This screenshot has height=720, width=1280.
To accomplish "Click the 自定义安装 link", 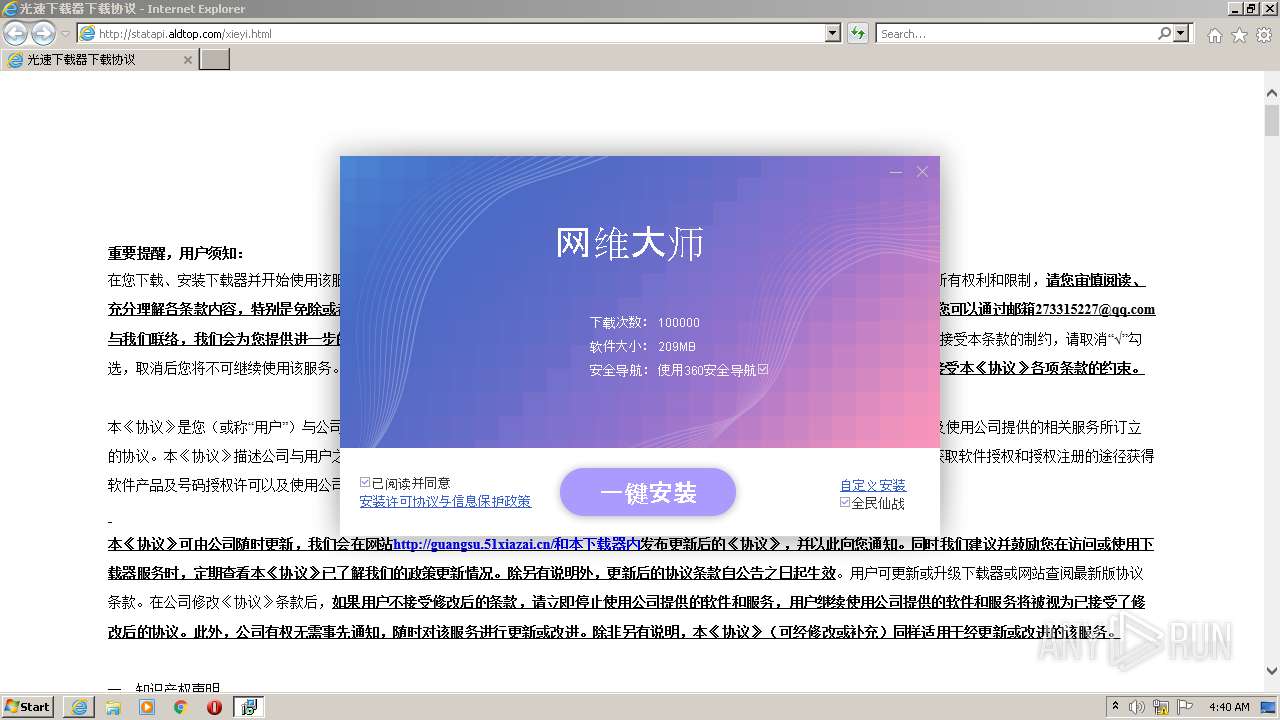I will click(873, 485).
